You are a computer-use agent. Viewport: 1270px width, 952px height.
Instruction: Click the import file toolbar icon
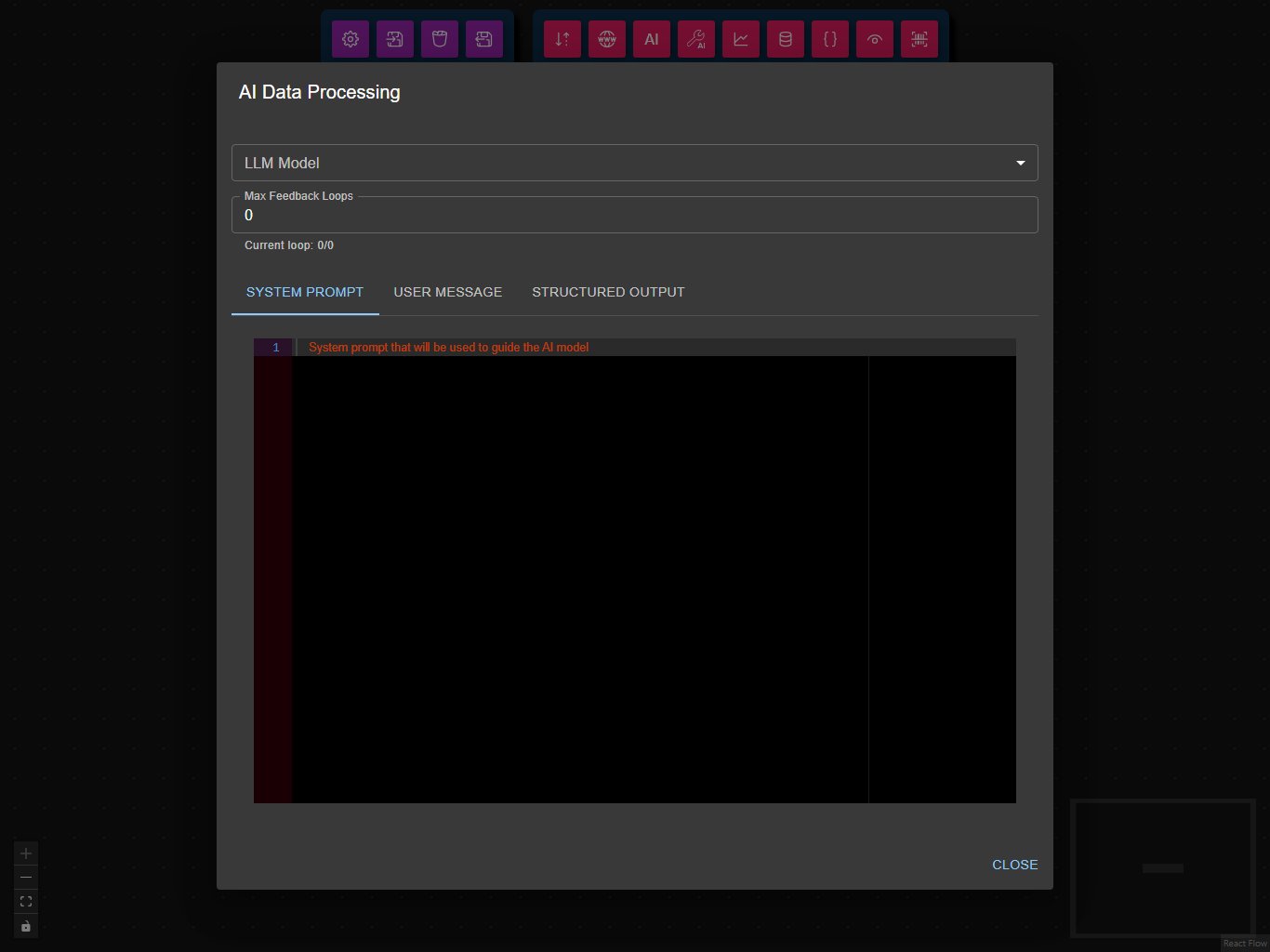click(x=395, y=39)
